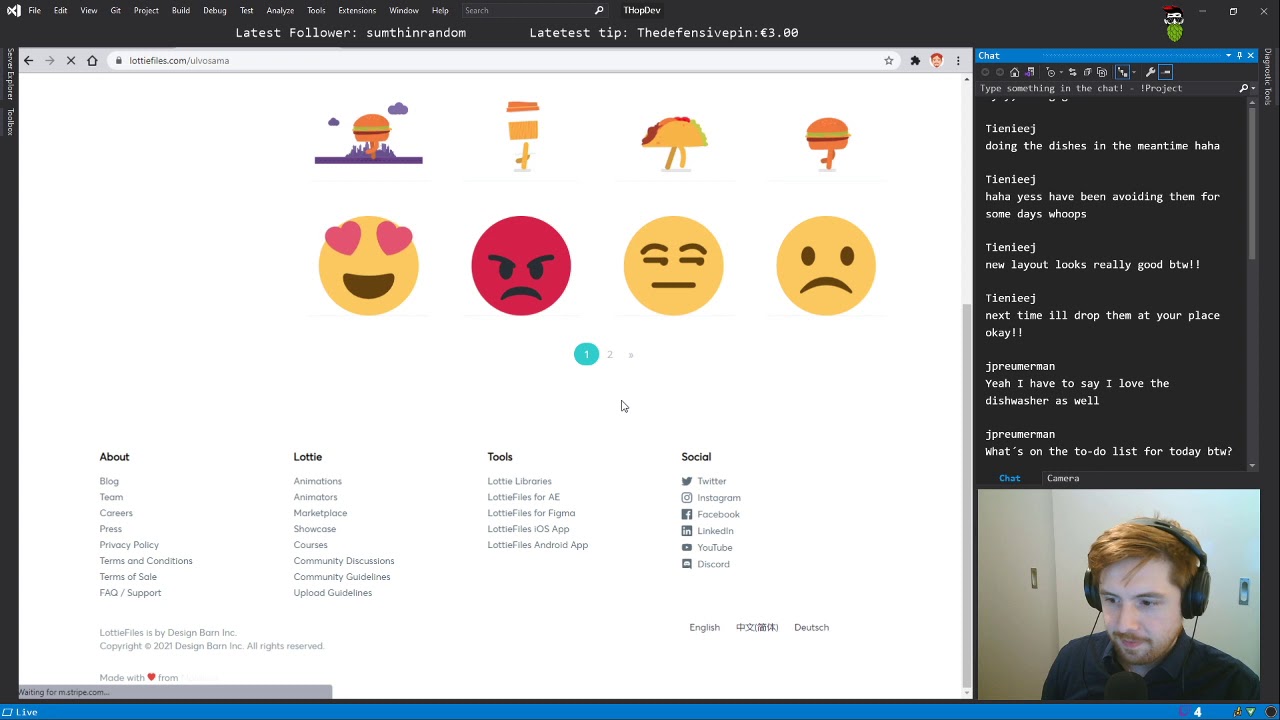Click the angry red face animation thumbnail
The image size is (1280, 720).
(x=521, y=265)
